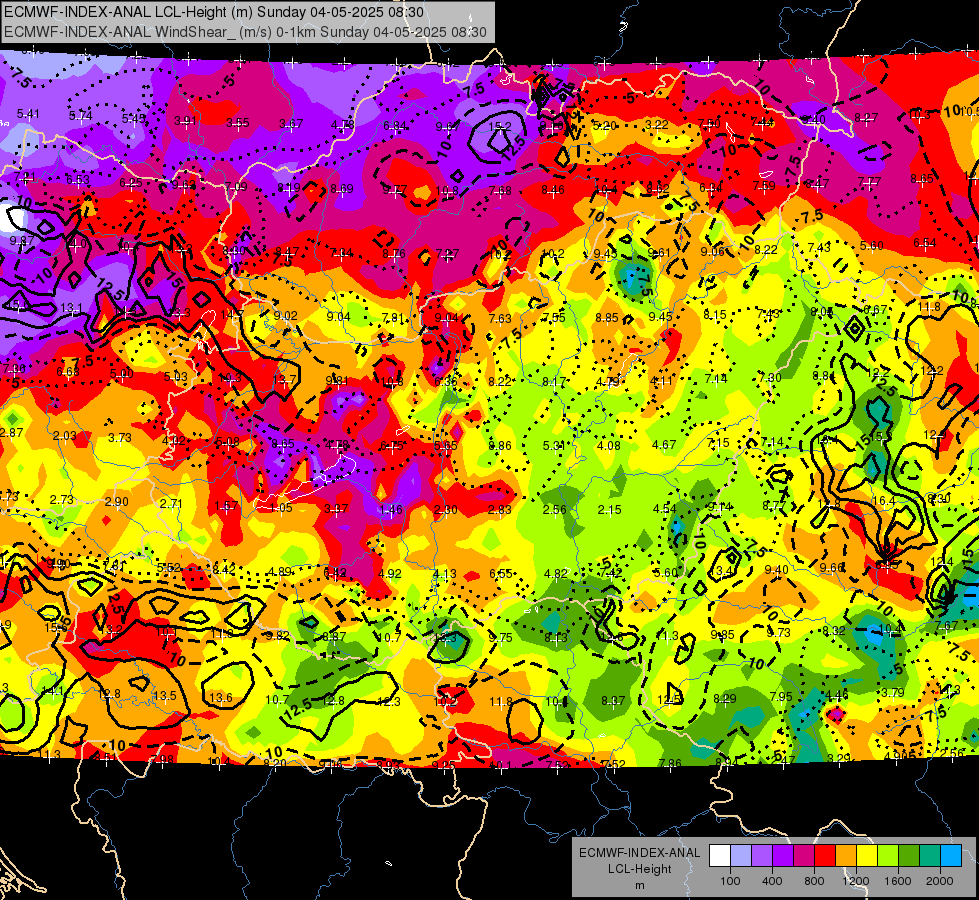Click the wind shear value 8.37

point(613,701)
